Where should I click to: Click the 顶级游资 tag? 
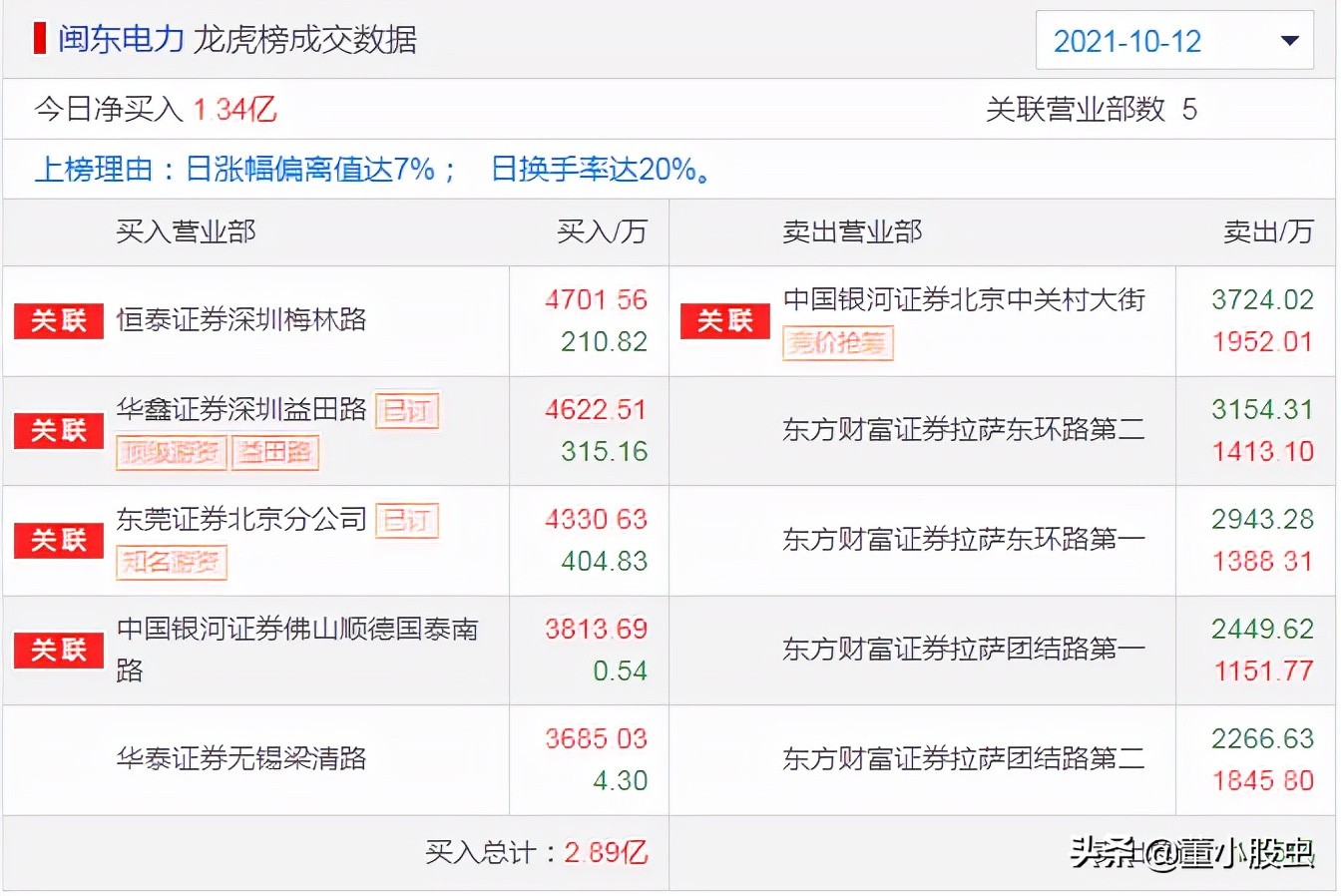click(171, 453)
